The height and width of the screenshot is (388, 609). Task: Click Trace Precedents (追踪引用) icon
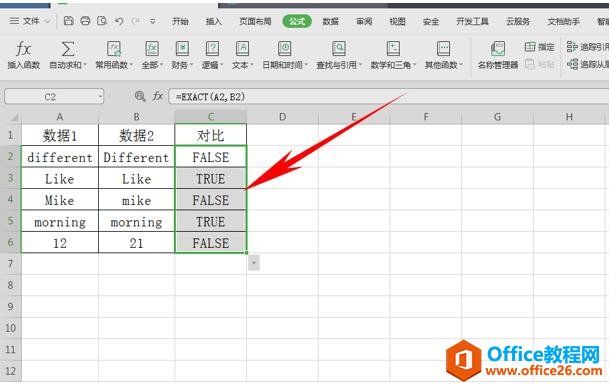572,47
